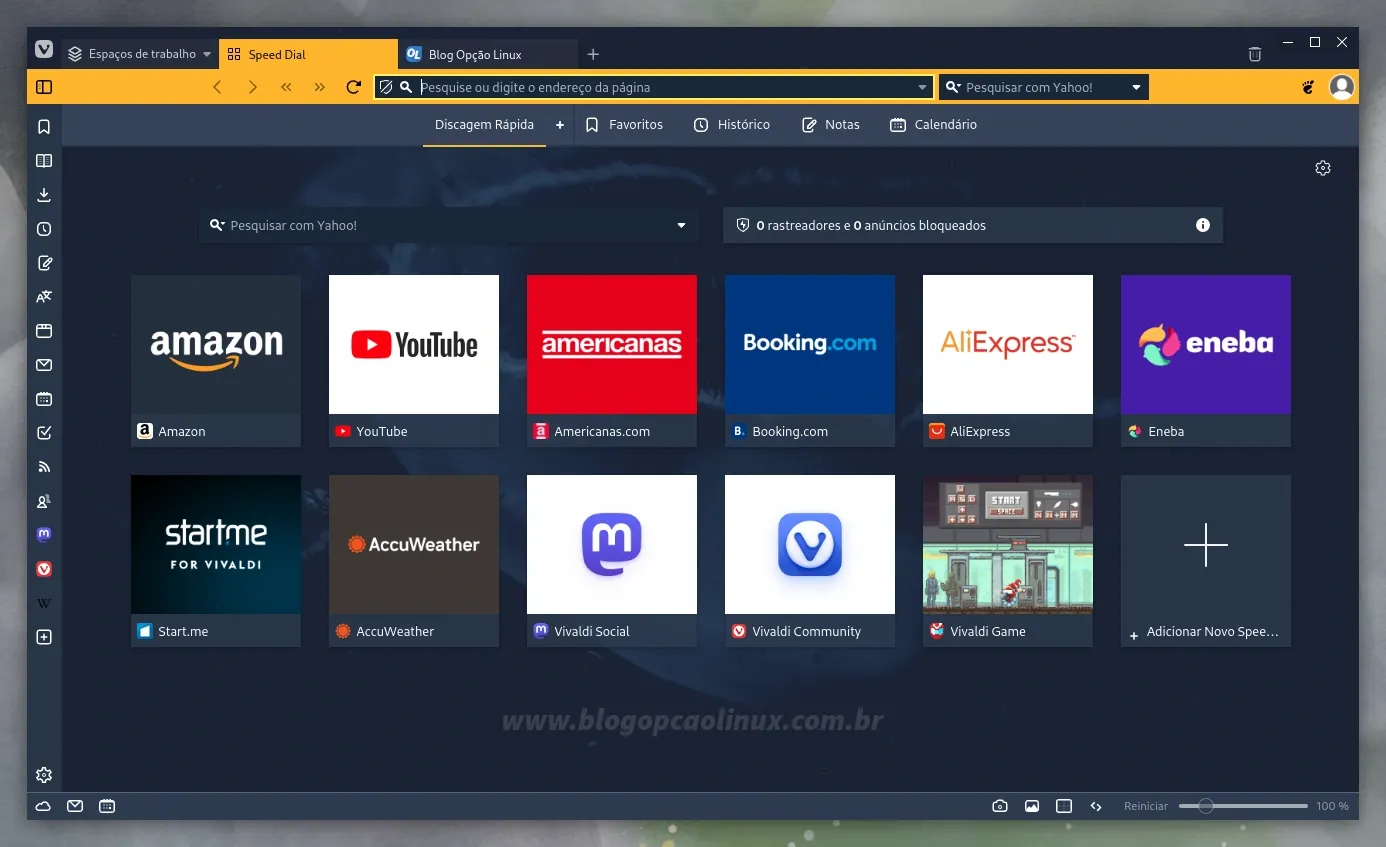
Task: Open the History panel in sidebar
Action: coord(44,229)
